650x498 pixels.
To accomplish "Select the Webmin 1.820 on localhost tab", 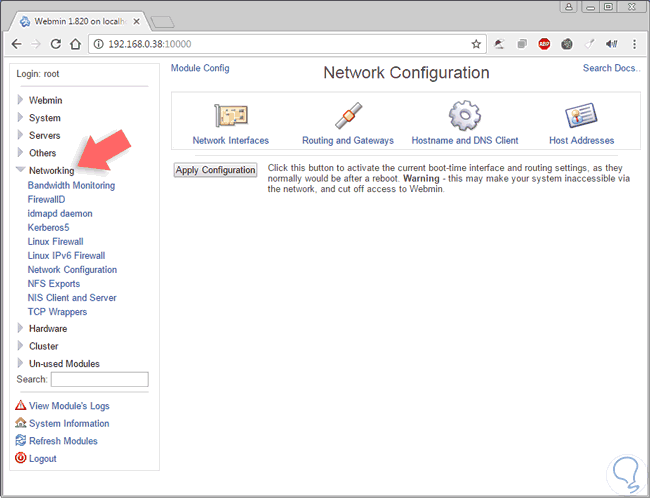I will click(80, 21).
